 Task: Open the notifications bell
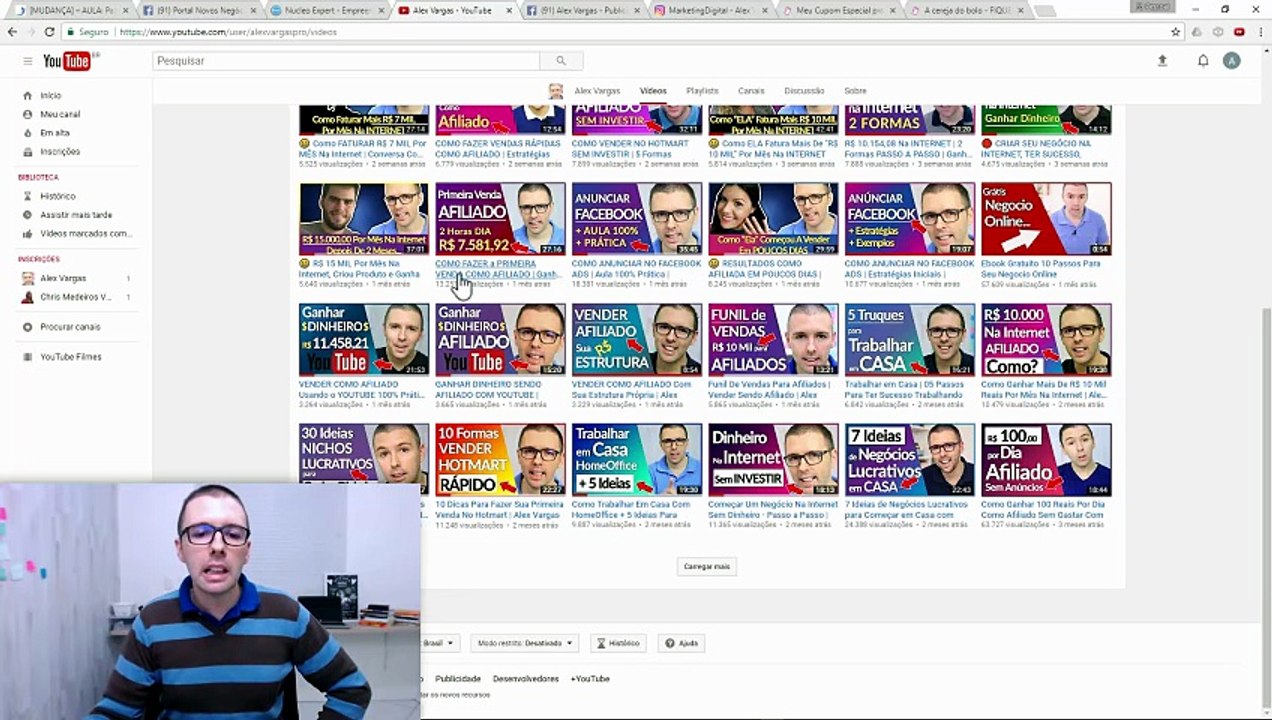(1203, 61)
